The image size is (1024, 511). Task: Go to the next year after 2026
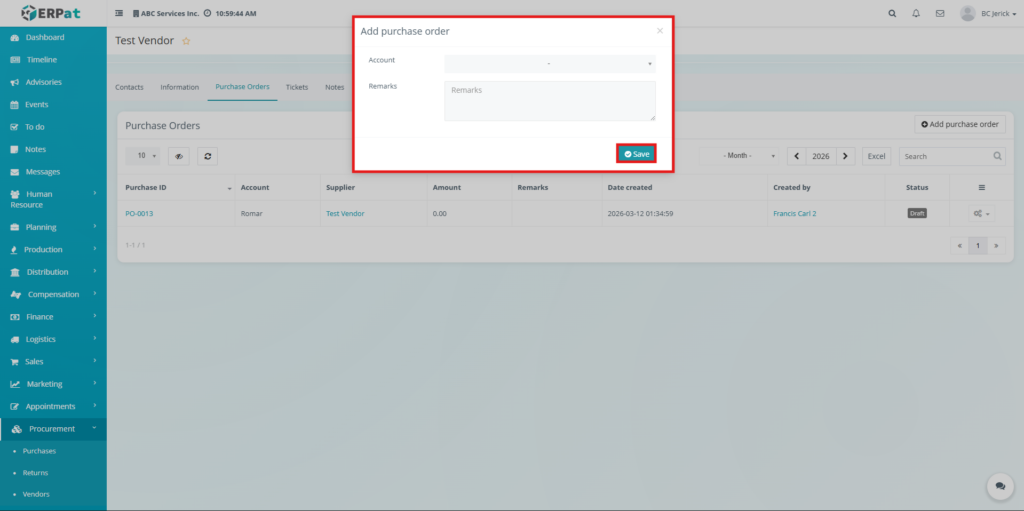pyautogui.click(x=846, y=156)
